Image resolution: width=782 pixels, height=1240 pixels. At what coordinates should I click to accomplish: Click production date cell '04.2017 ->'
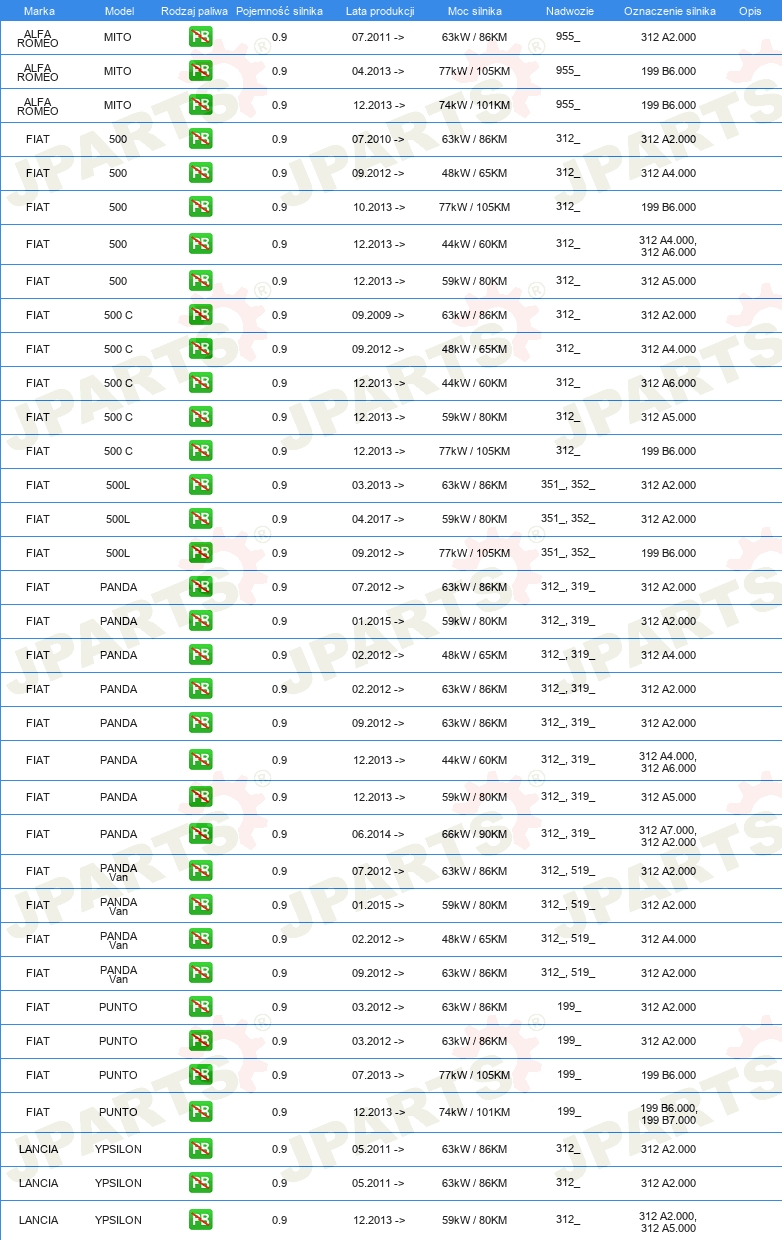[x=378, y=519]
